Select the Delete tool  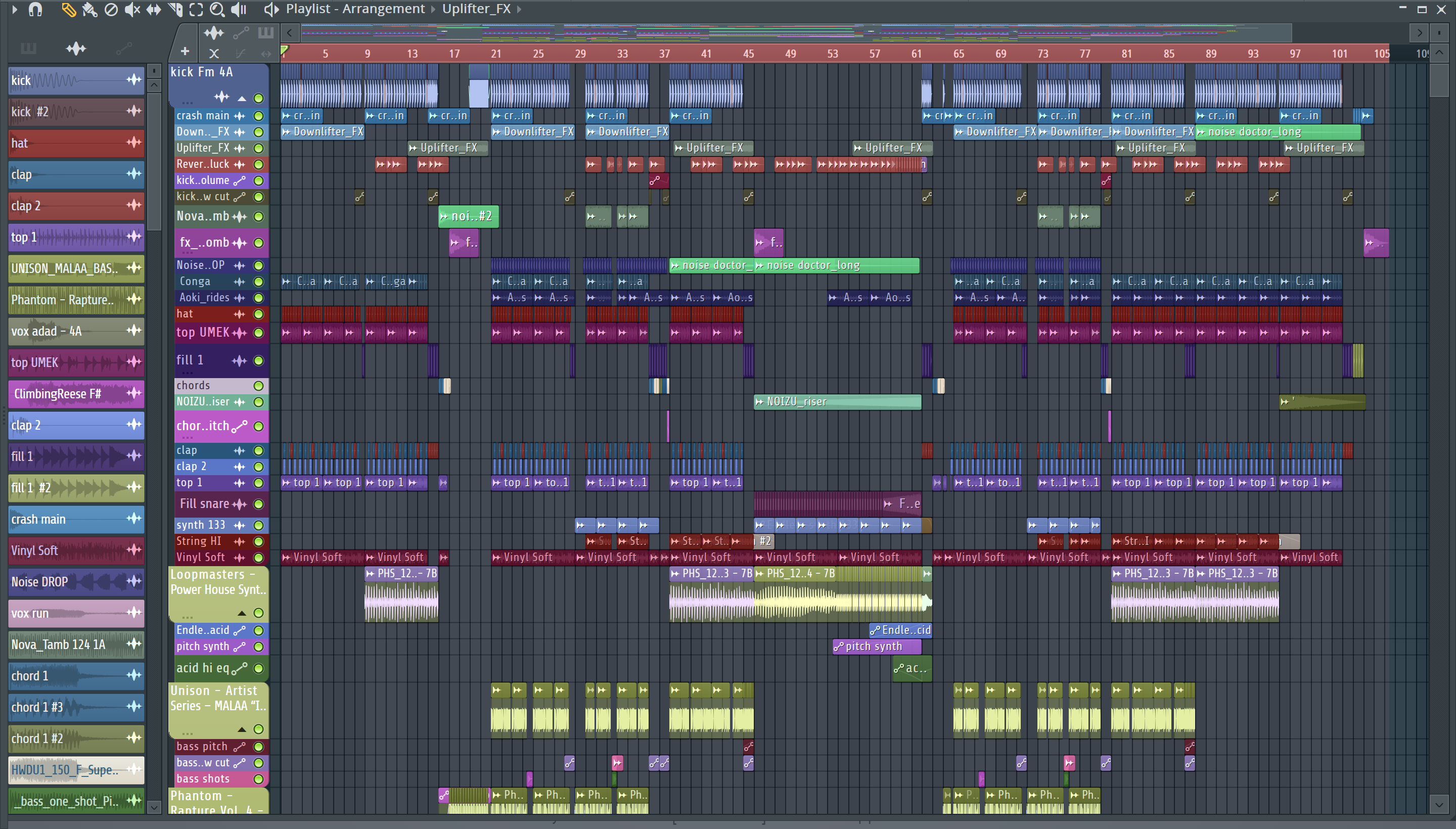click(x=111, y=9)
